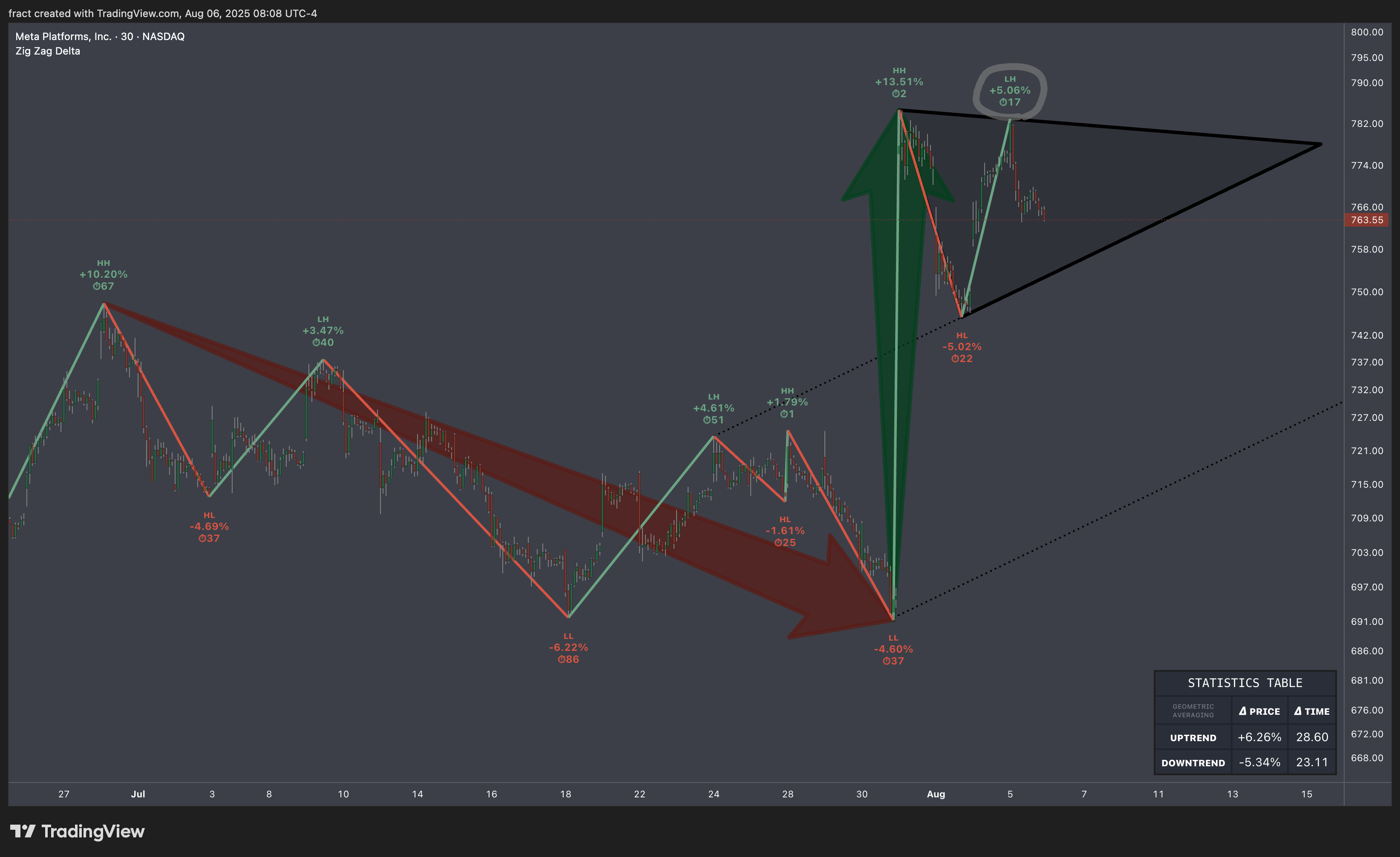Click the 15 date on time axis
This screenshot has width=1400, height=857.
pyautogui.click(x=1306, y=794)
